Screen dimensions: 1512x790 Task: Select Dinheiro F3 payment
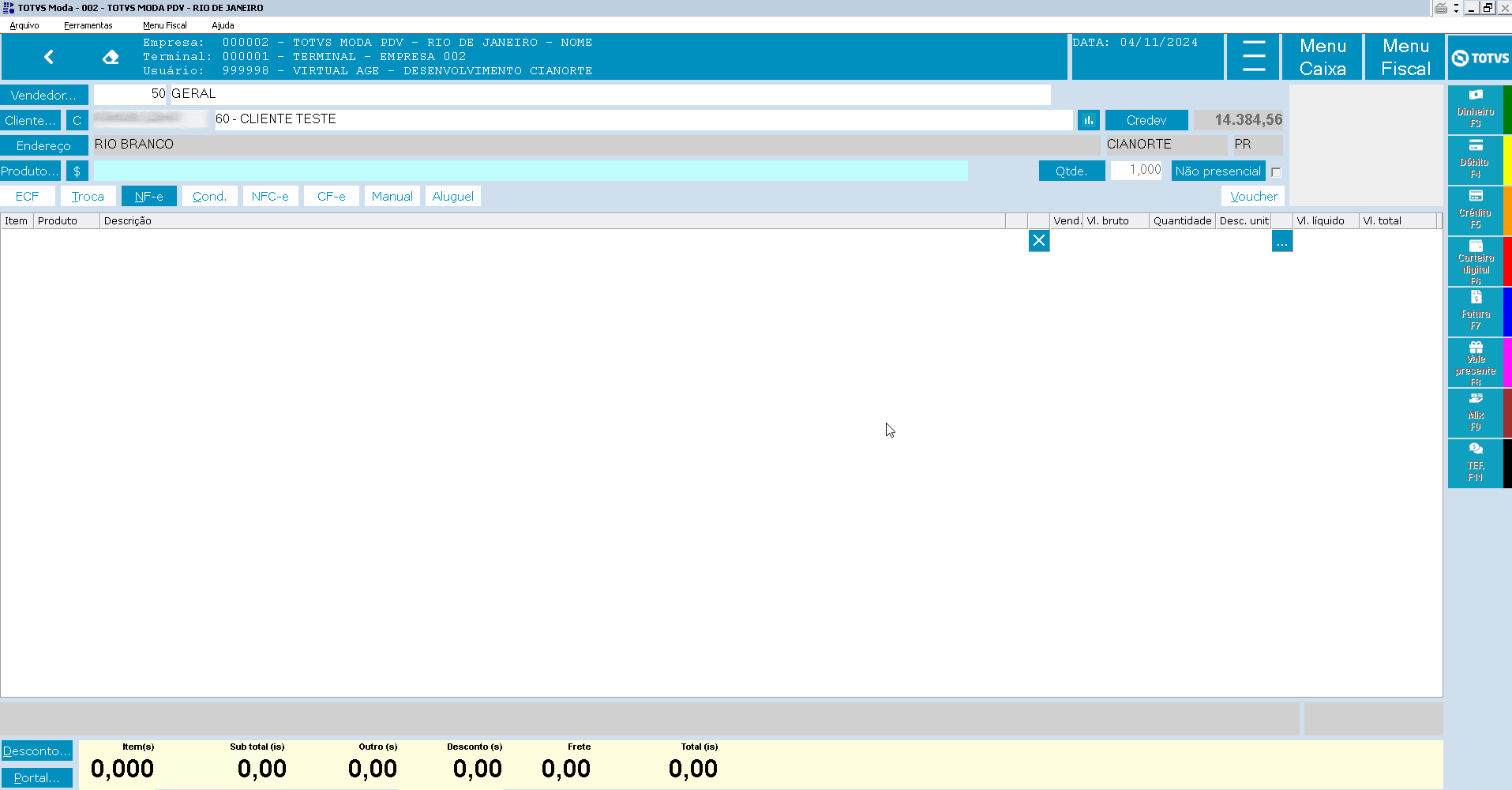1475,109
